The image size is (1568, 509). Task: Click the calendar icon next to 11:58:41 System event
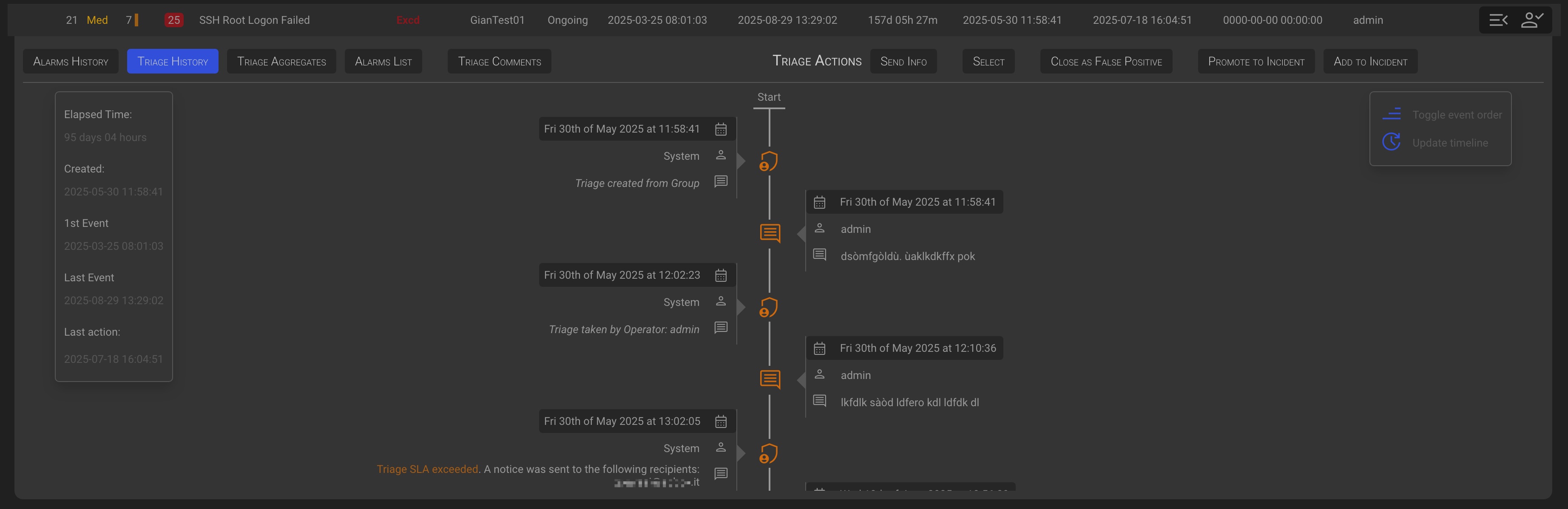click(721, 129)
